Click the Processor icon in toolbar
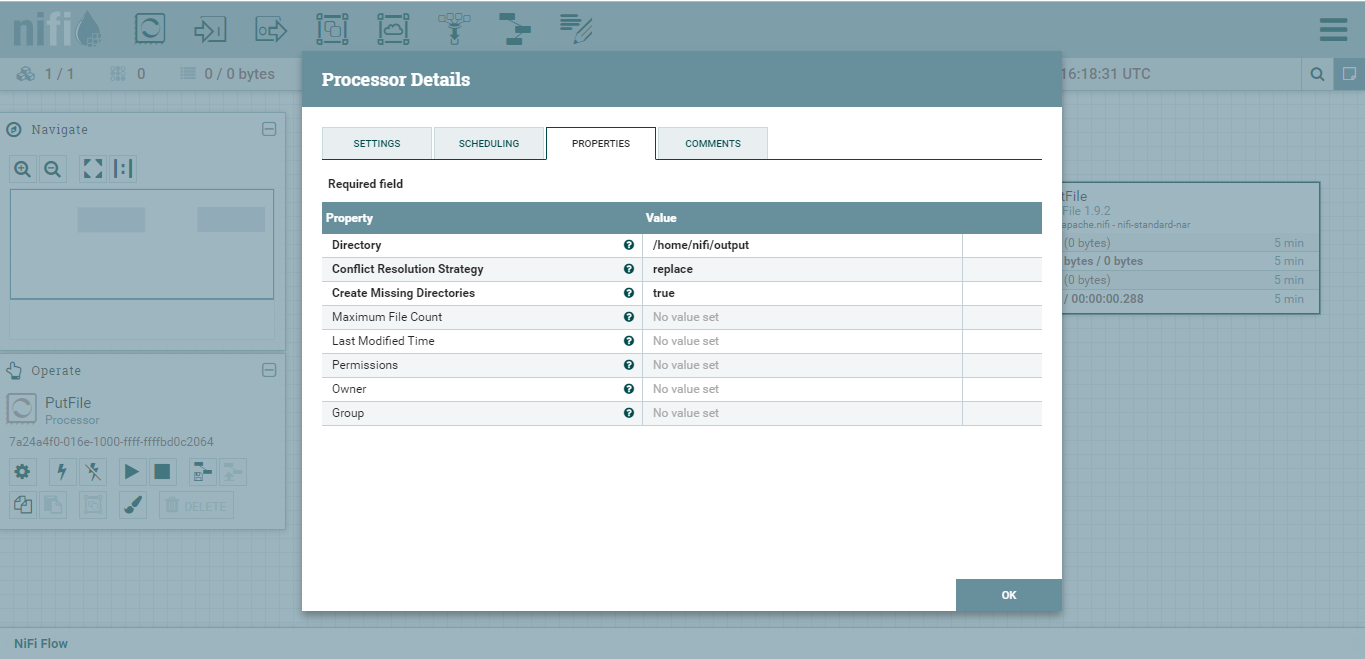Viewport: 1365px width, 659px height. [x=150, y=29]
